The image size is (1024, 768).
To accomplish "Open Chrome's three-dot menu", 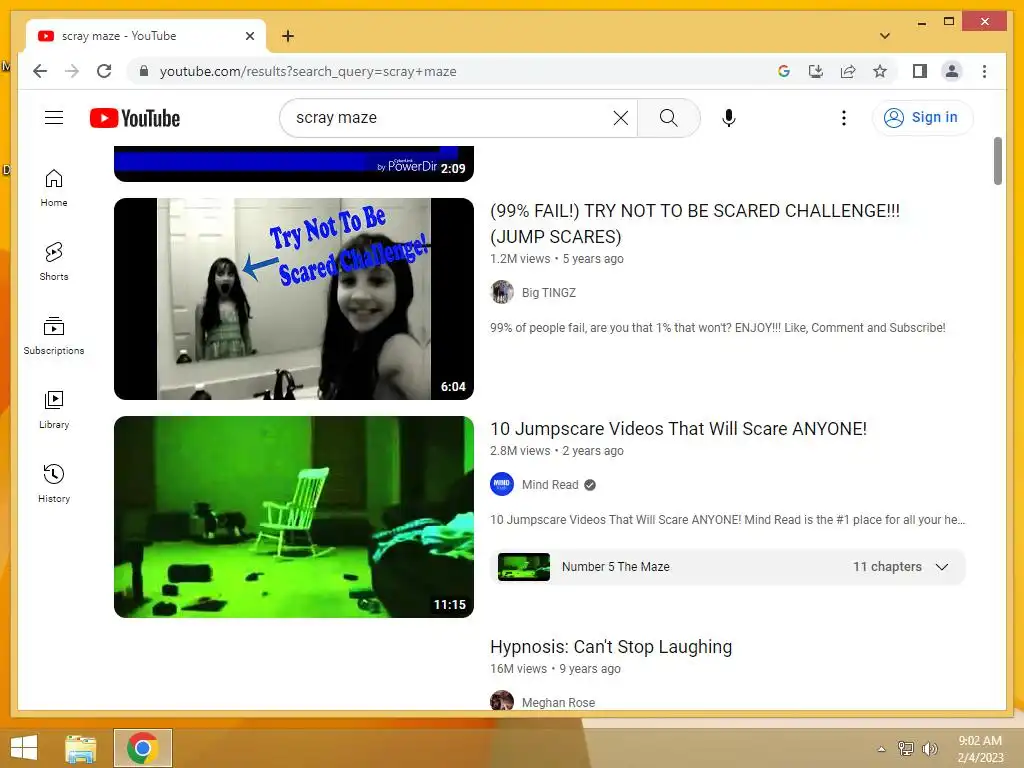I will 984,71.
